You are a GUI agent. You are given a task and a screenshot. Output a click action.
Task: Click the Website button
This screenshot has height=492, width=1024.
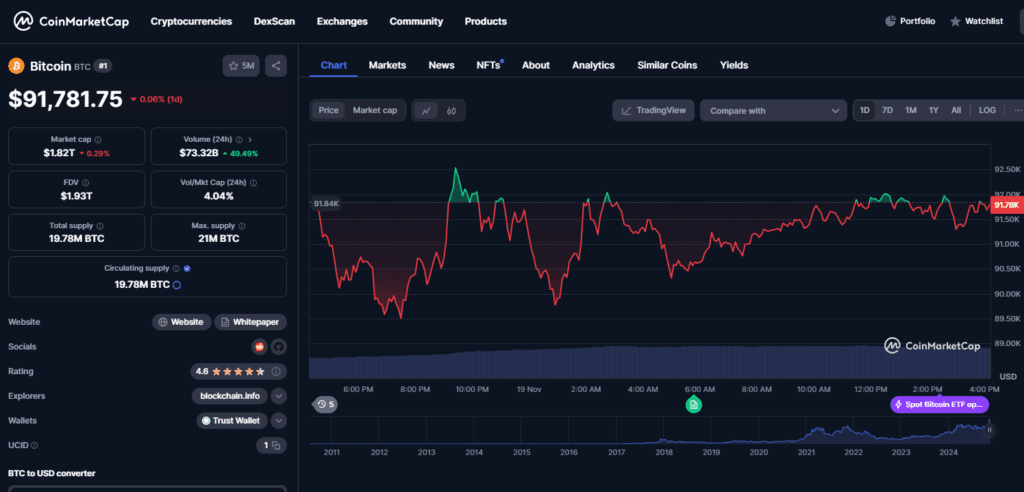click(x=182, y=322)
